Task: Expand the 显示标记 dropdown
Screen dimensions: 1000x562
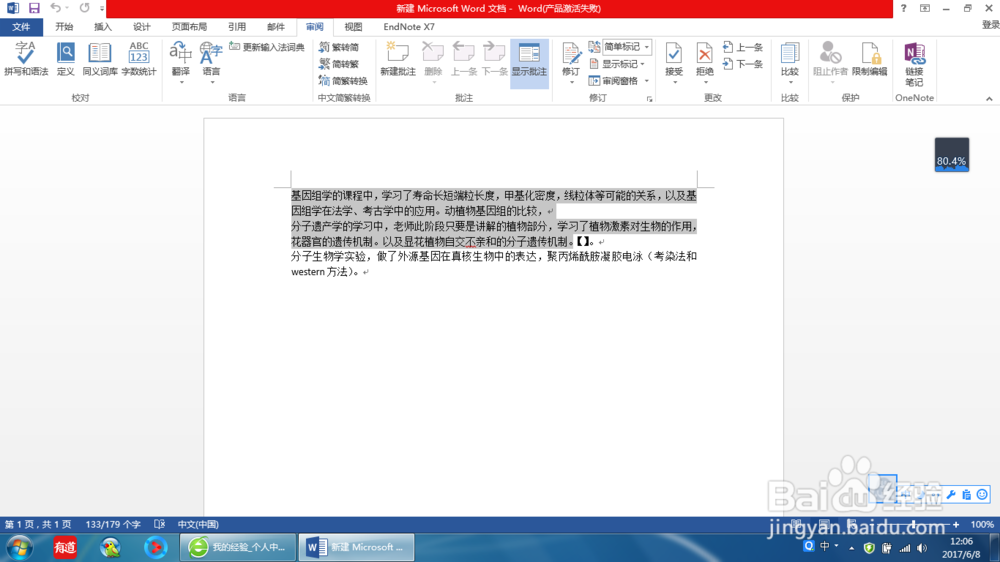Action: click(616, 64)
